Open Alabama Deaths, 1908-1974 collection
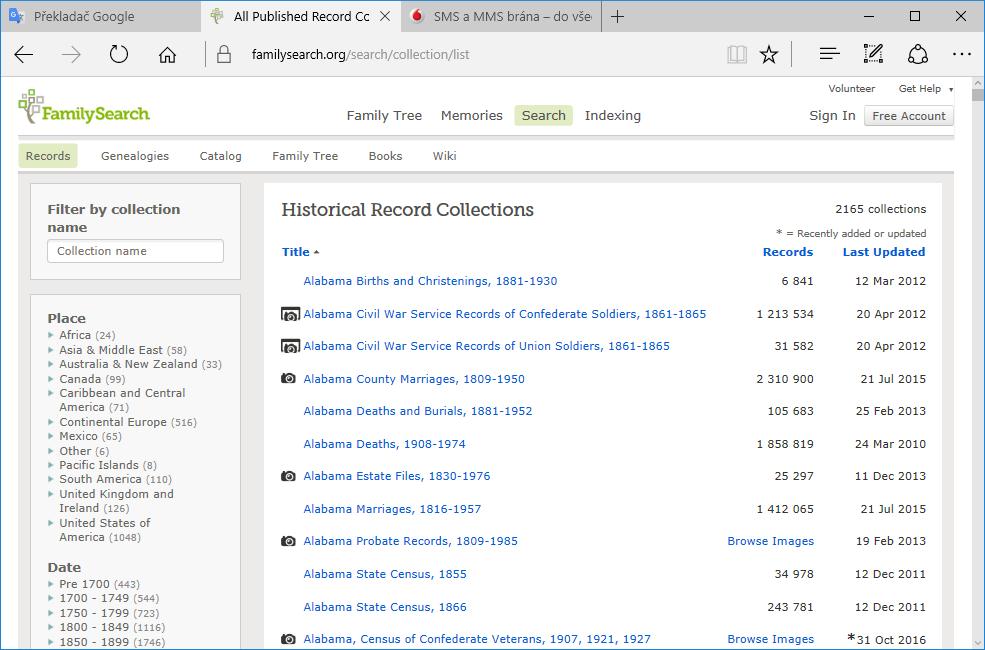The image size is (985, 650). pos(384,444)
